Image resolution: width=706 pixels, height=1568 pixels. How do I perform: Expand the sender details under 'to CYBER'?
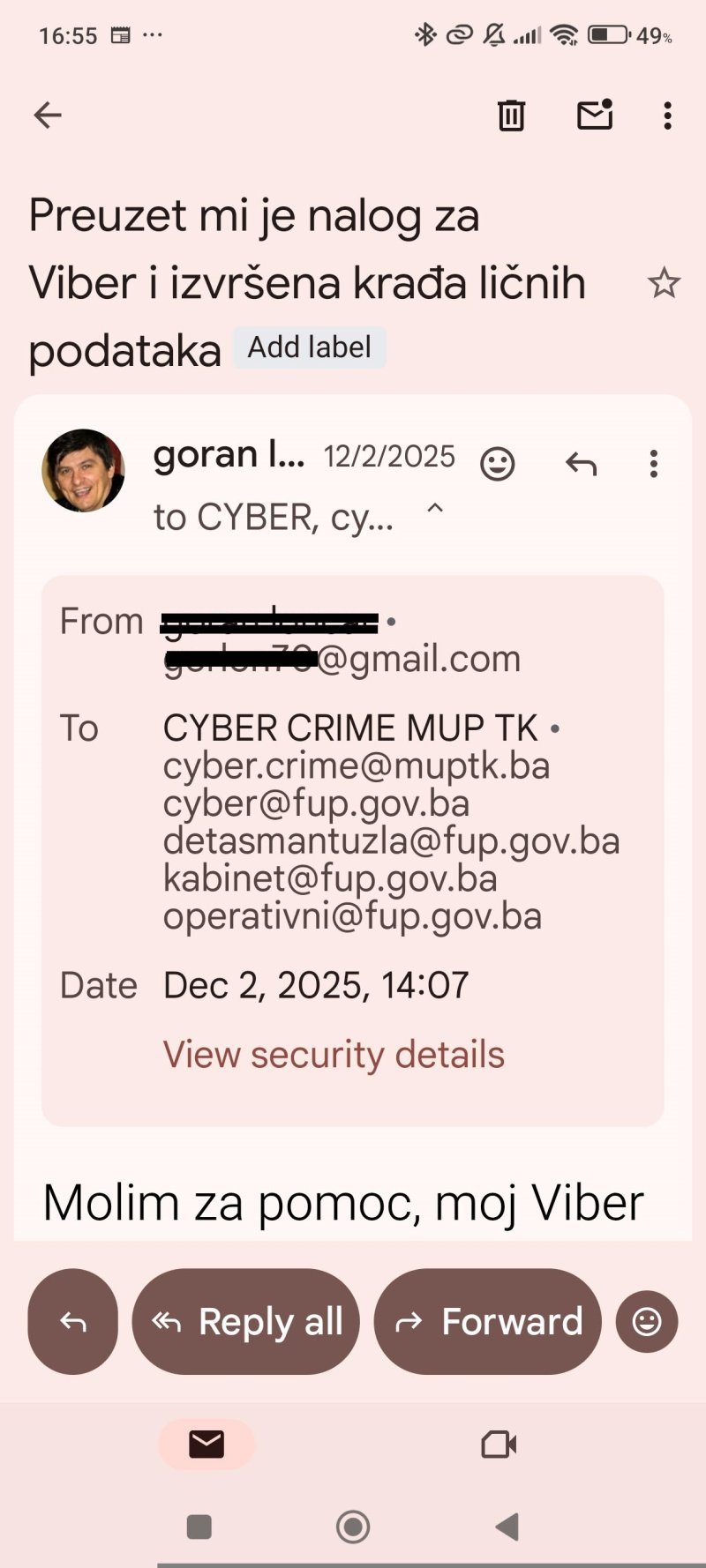[x=274, y=516]
